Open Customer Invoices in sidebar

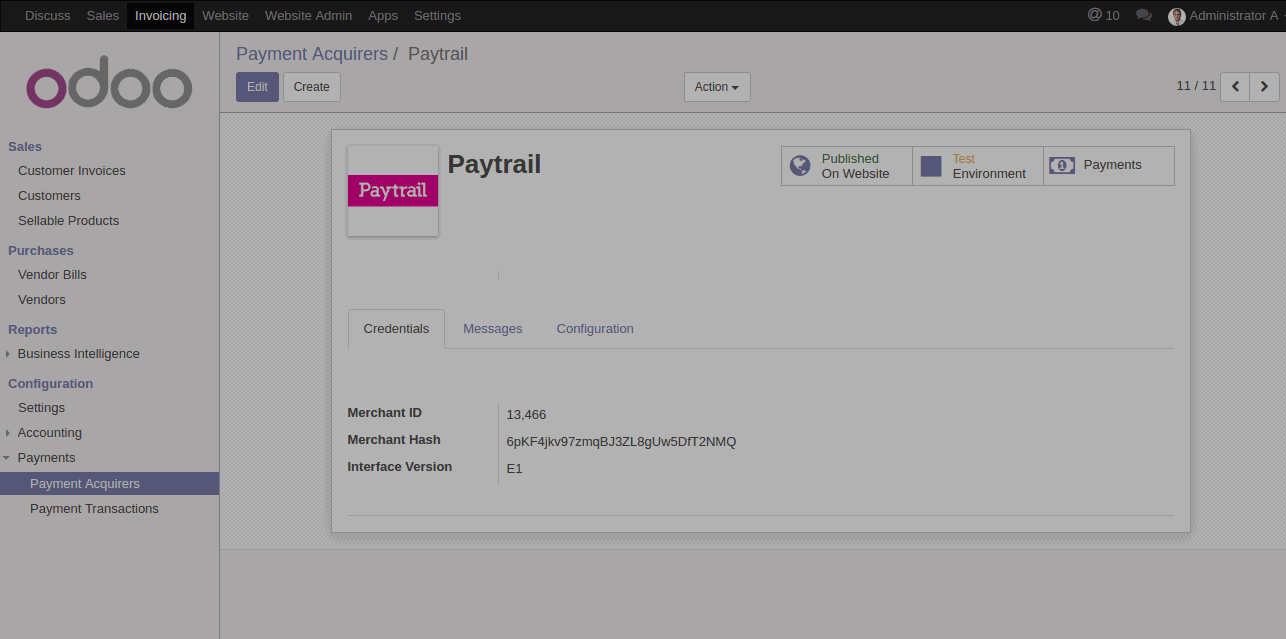[72, 171]
